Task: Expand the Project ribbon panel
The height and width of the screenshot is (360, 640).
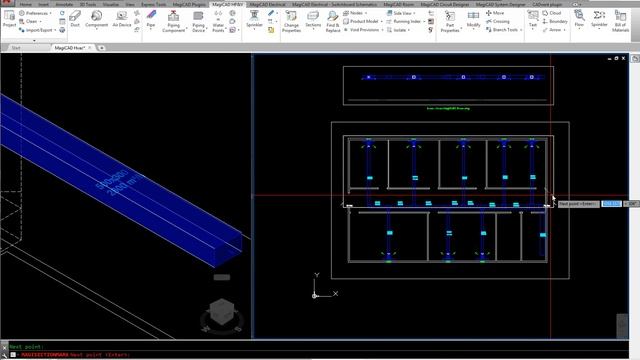Action: click(x=34, y=40)
